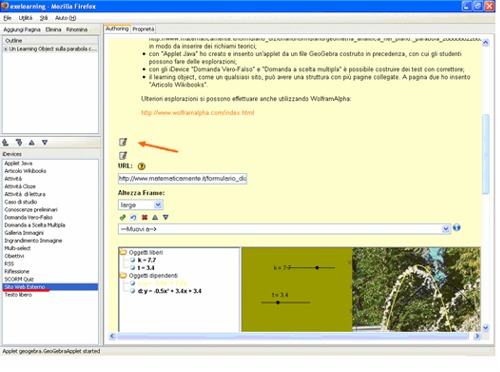Click the fountain photo in GeoGebra applet
Image resolution: width=500 pixels, height=372 pixels.
416,289
